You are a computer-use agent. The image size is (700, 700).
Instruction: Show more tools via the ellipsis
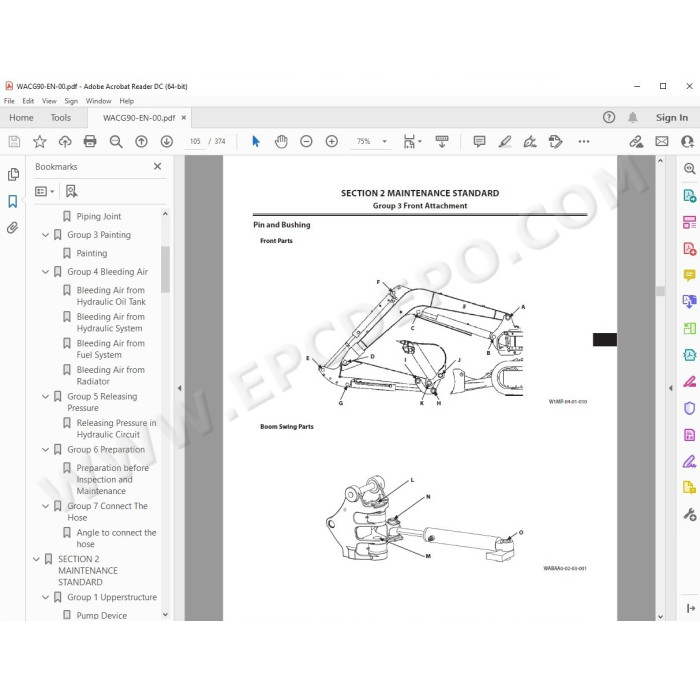tap(584, 142)
